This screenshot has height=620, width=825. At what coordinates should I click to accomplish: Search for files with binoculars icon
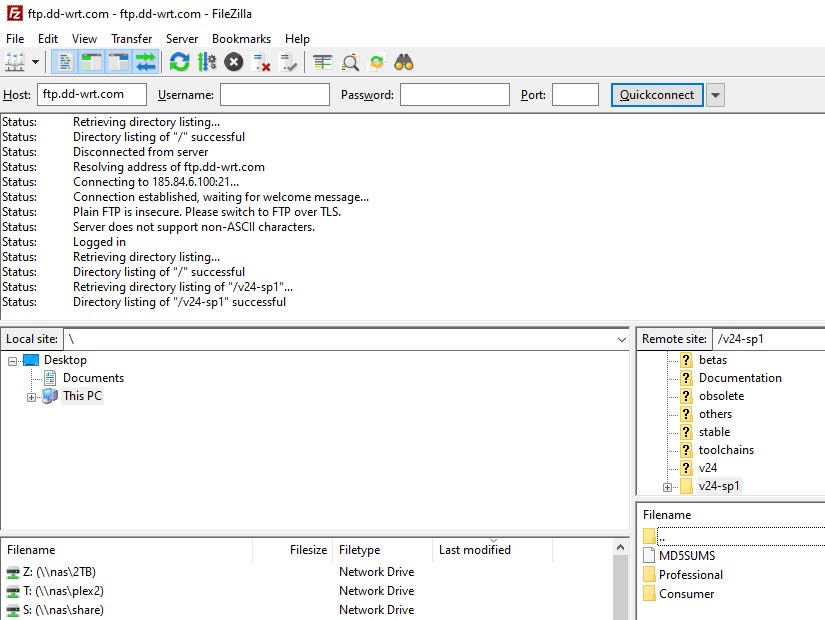pyautogui.click(x=404, y=63)
